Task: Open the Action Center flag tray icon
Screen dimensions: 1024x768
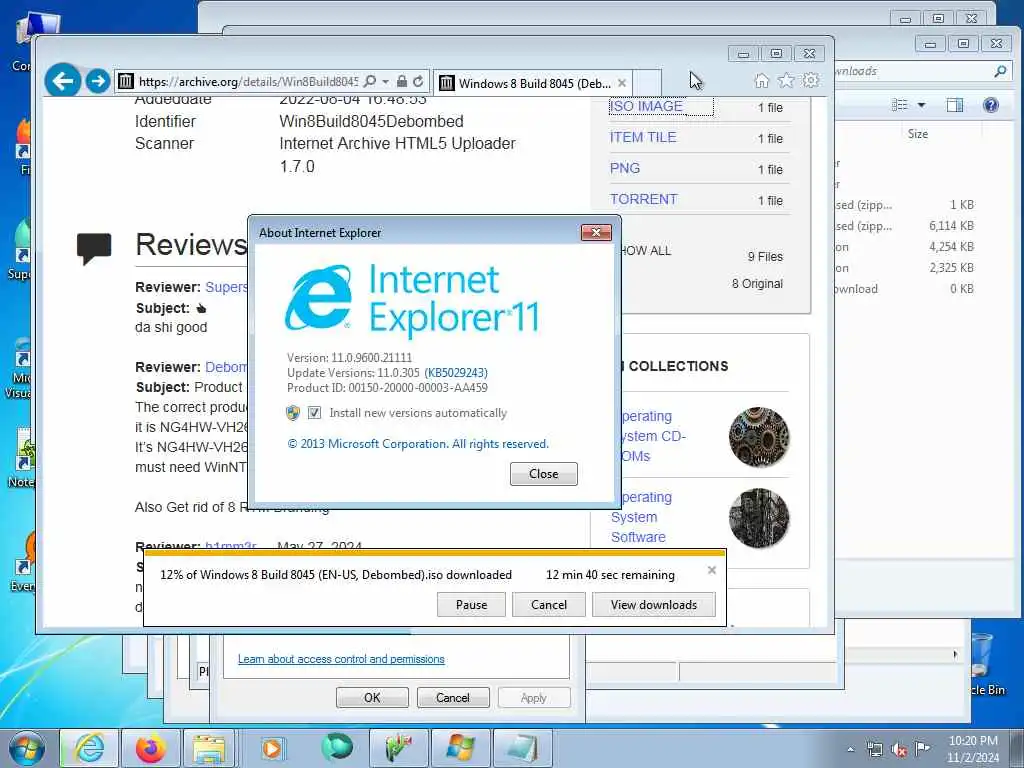Action: click(922, 748)
